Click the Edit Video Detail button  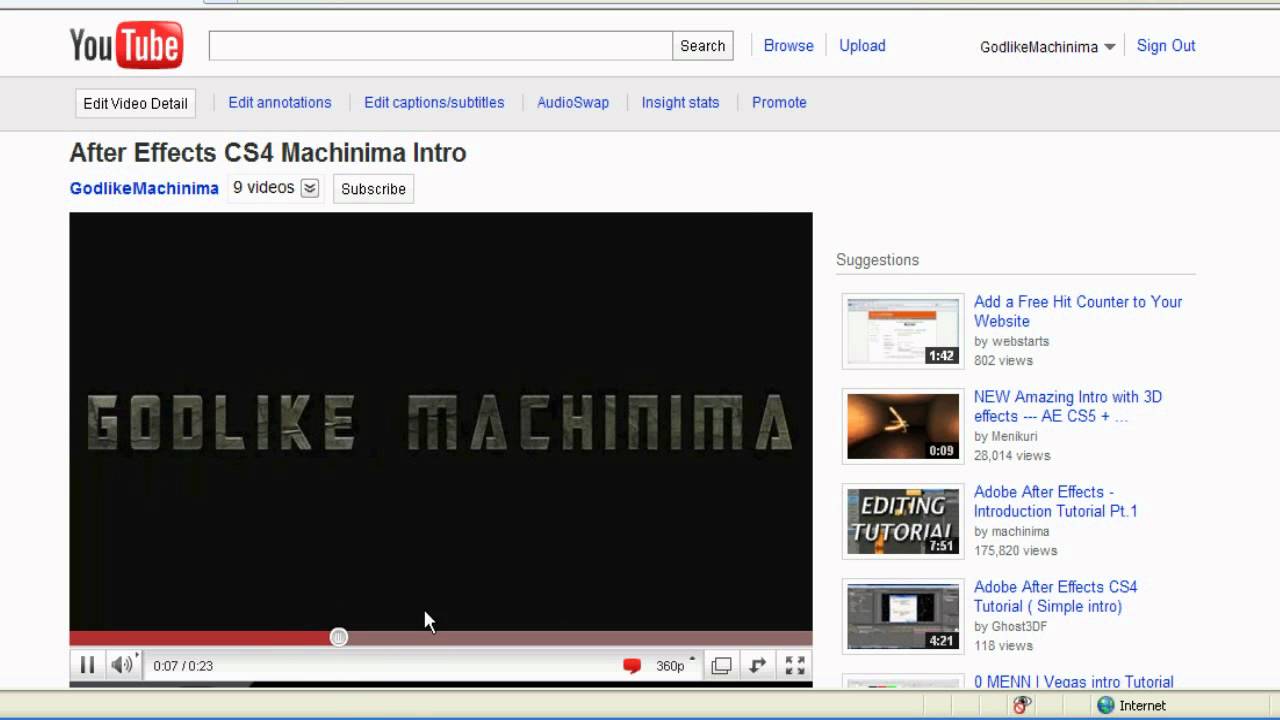tap(135, 103)
